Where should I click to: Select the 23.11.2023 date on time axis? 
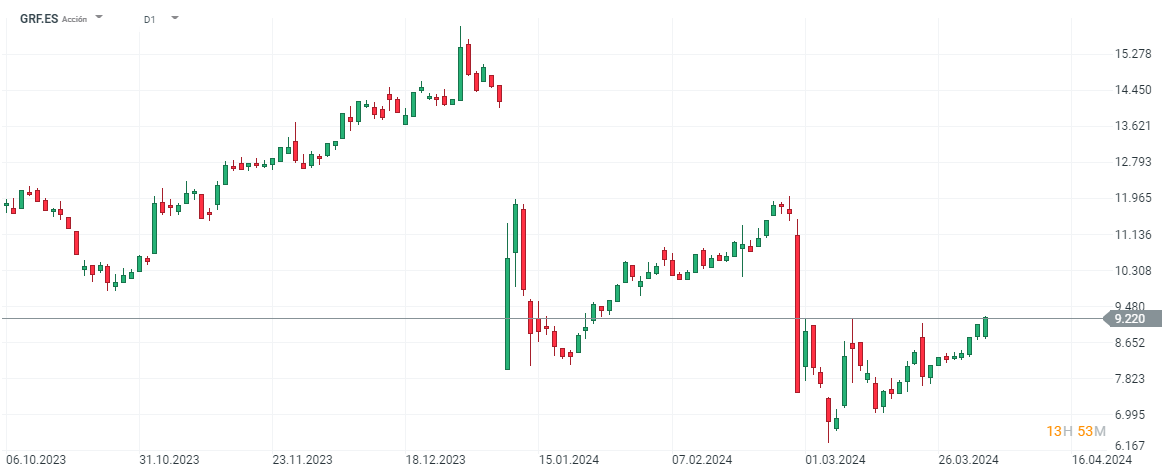(x=303, y=460)
